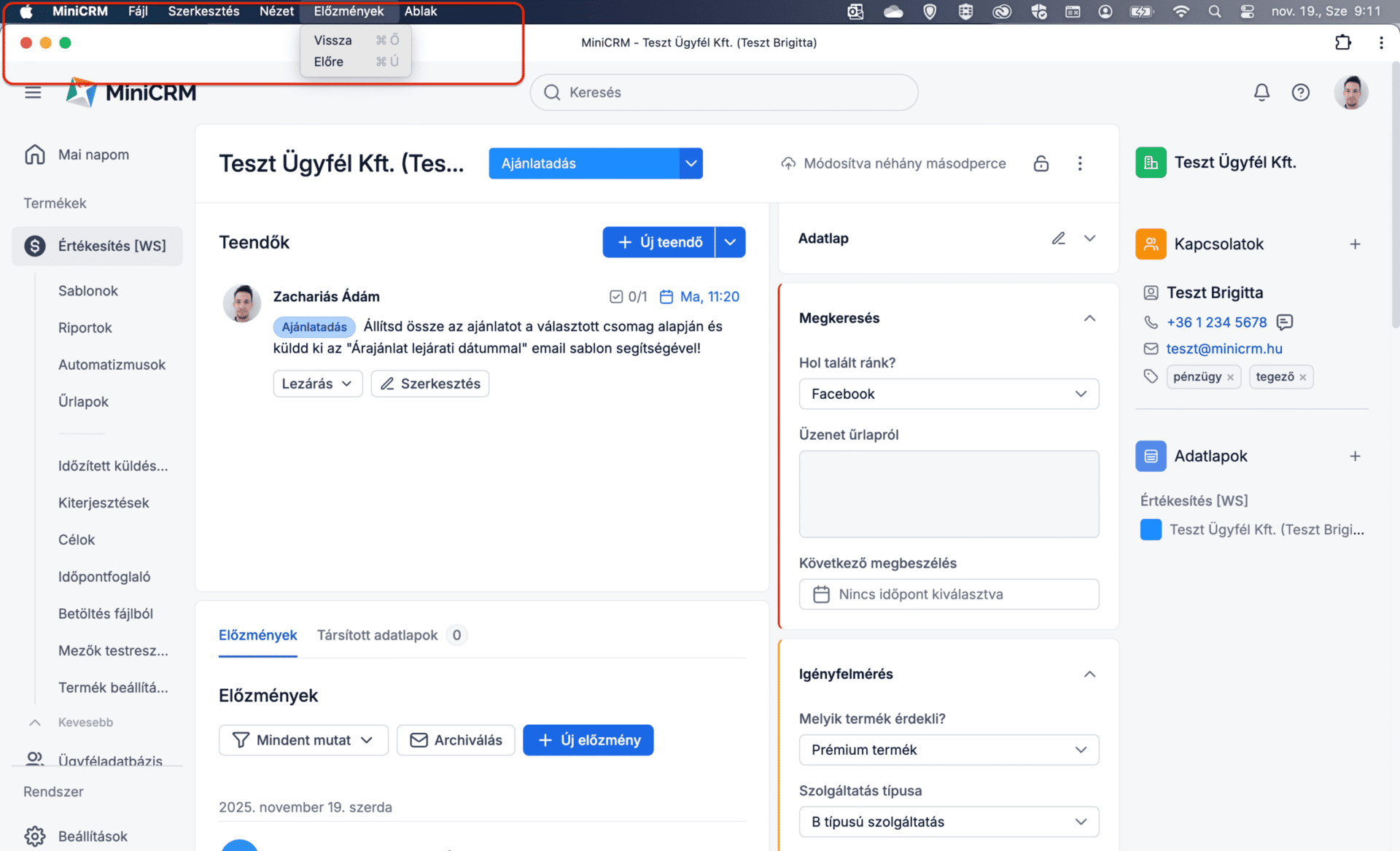Collapse the Megkeresés section

tap(1089, 318)
